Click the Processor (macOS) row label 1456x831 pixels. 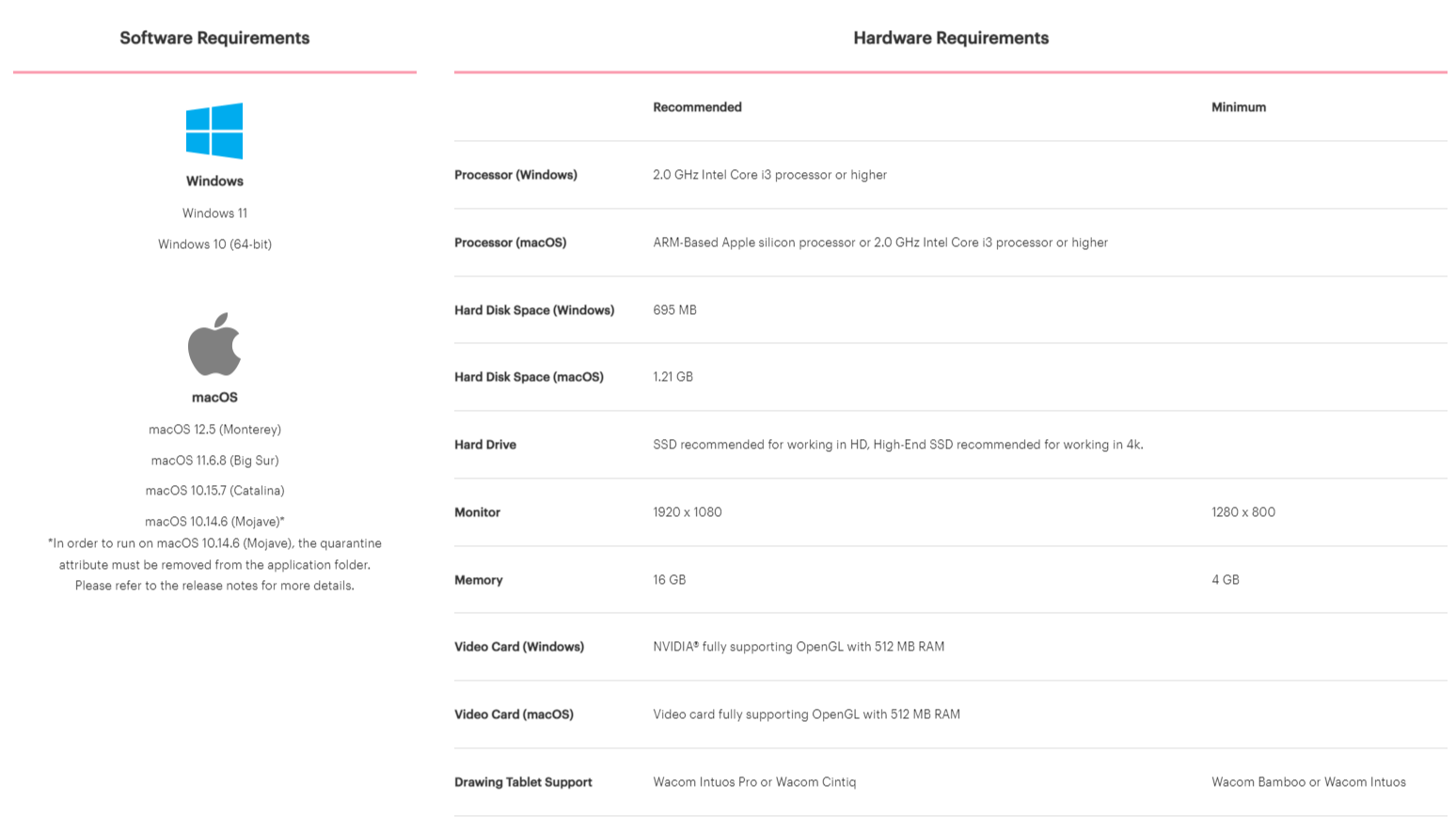pos(510,243)
